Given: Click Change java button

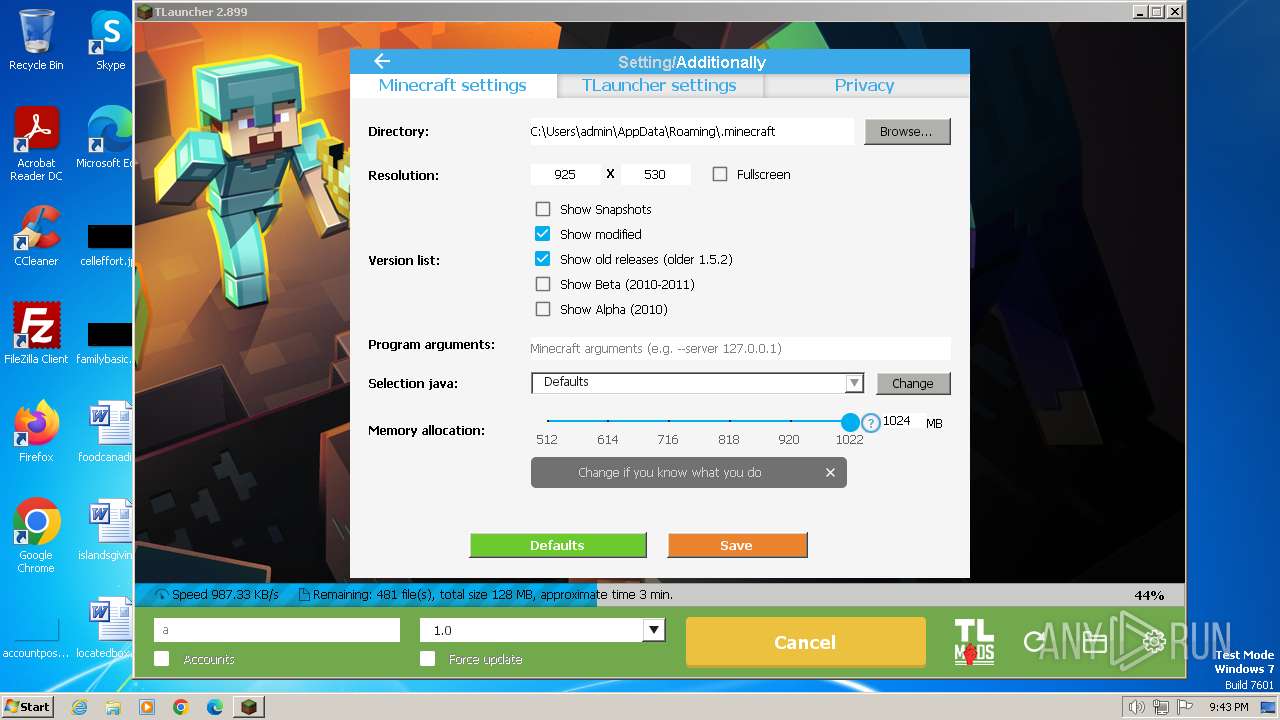Looking at the screenshot, I should pos(913,383).
